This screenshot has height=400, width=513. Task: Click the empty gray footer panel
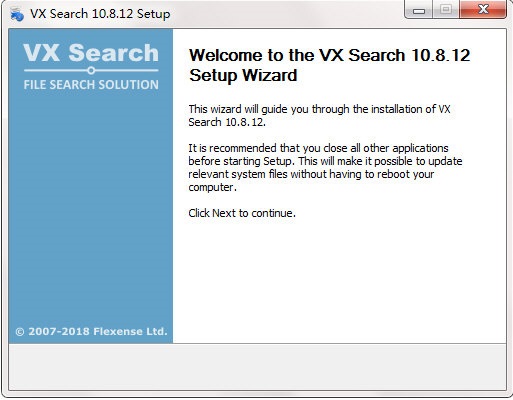257,366
